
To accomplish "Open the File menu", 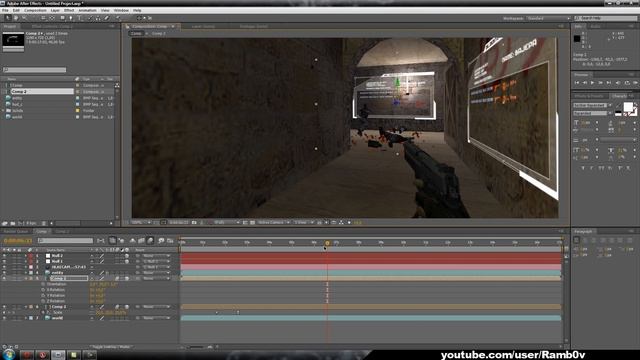I will tap(5, 10).
